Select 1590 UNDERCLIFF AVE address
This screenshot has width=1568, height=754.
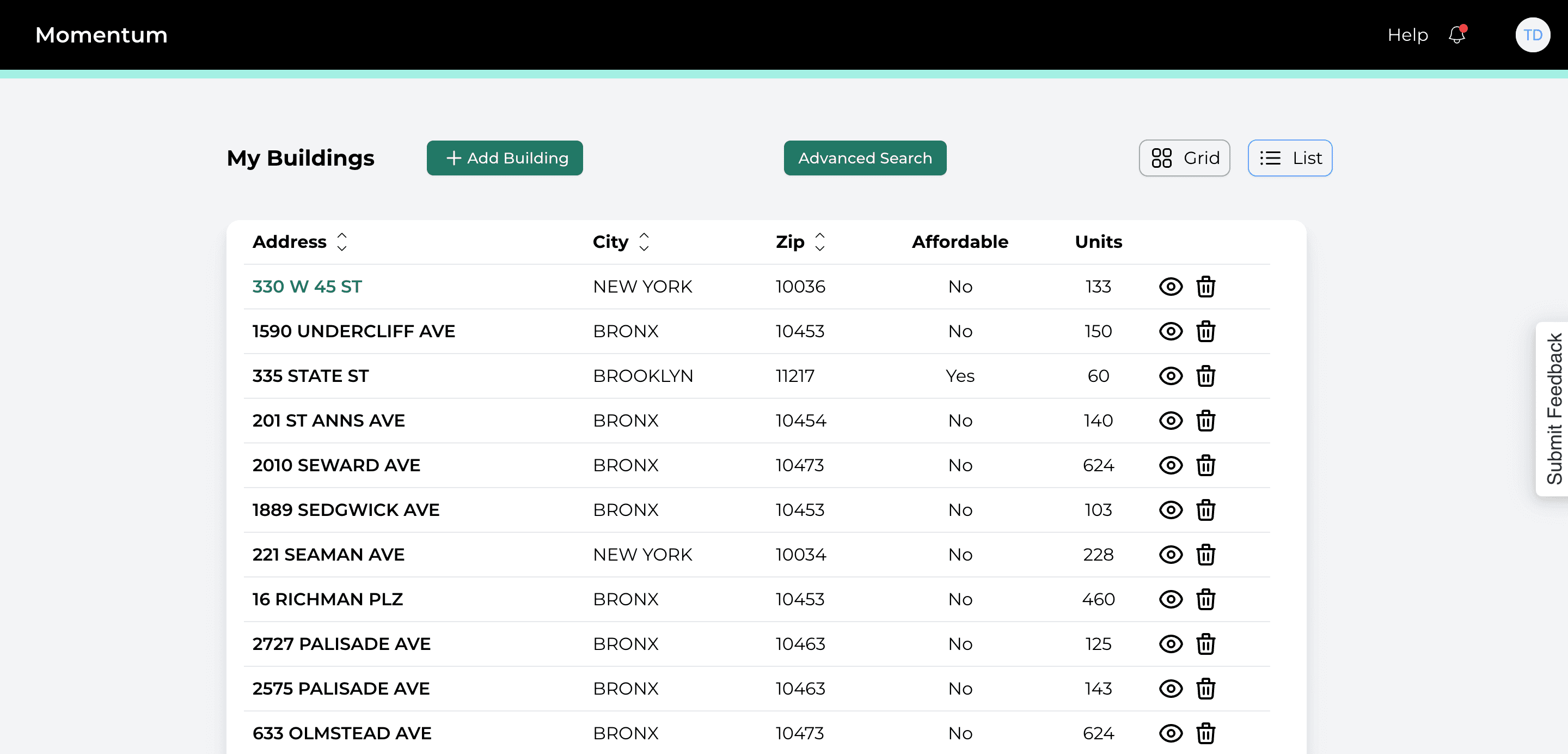click(x=354, y=331)
